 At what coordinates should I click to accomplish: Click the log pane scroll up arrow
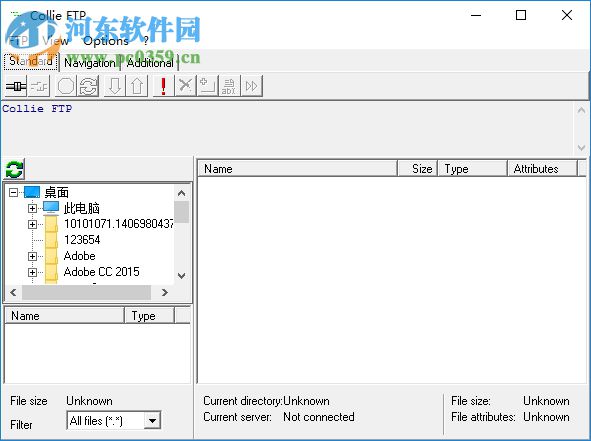pos(581,110)
